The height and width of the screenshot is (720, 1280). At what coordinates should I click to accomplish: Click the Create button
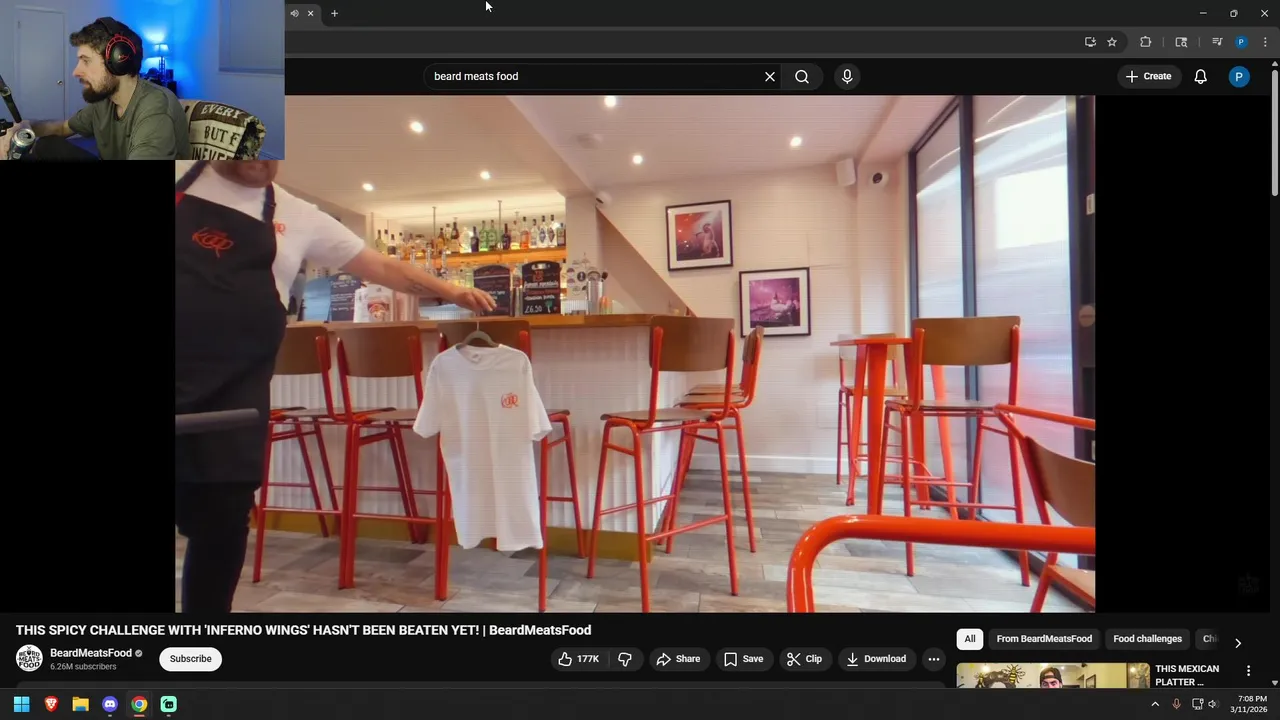pos(1148,76)
